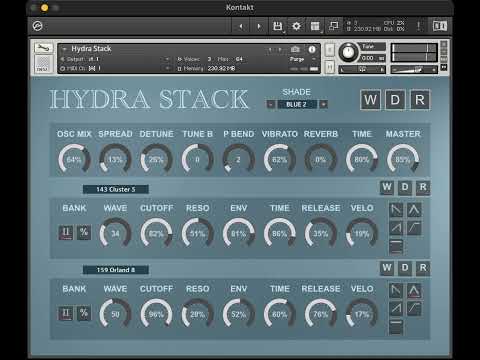Open snapshot view with the camera icon
Viewport: 480px width, 360px height.
coord(295,49)
